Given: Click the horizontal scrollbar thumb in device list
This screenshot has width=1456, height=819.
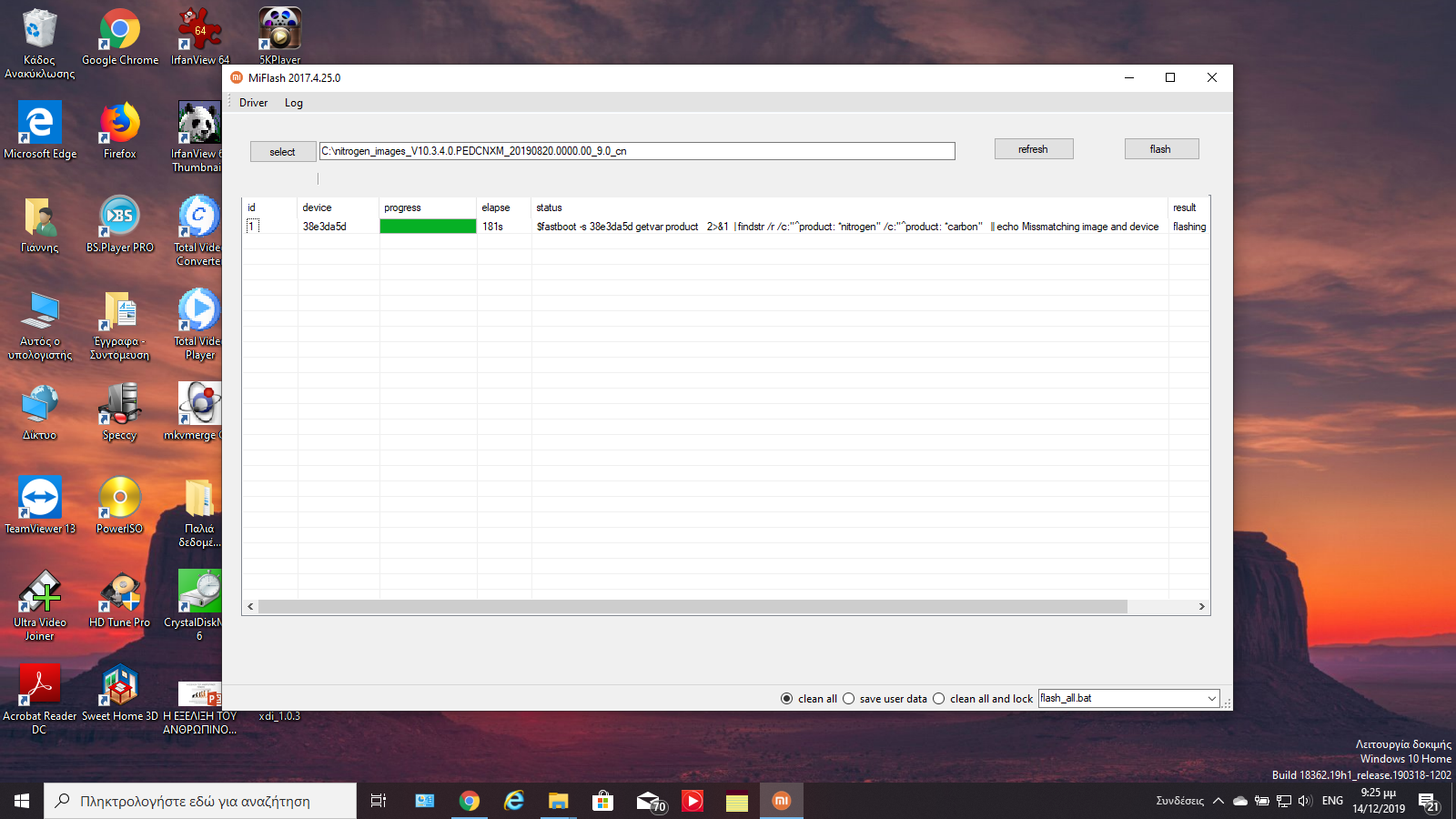Looking at the screenshot, I should click(x=693, y=606).
